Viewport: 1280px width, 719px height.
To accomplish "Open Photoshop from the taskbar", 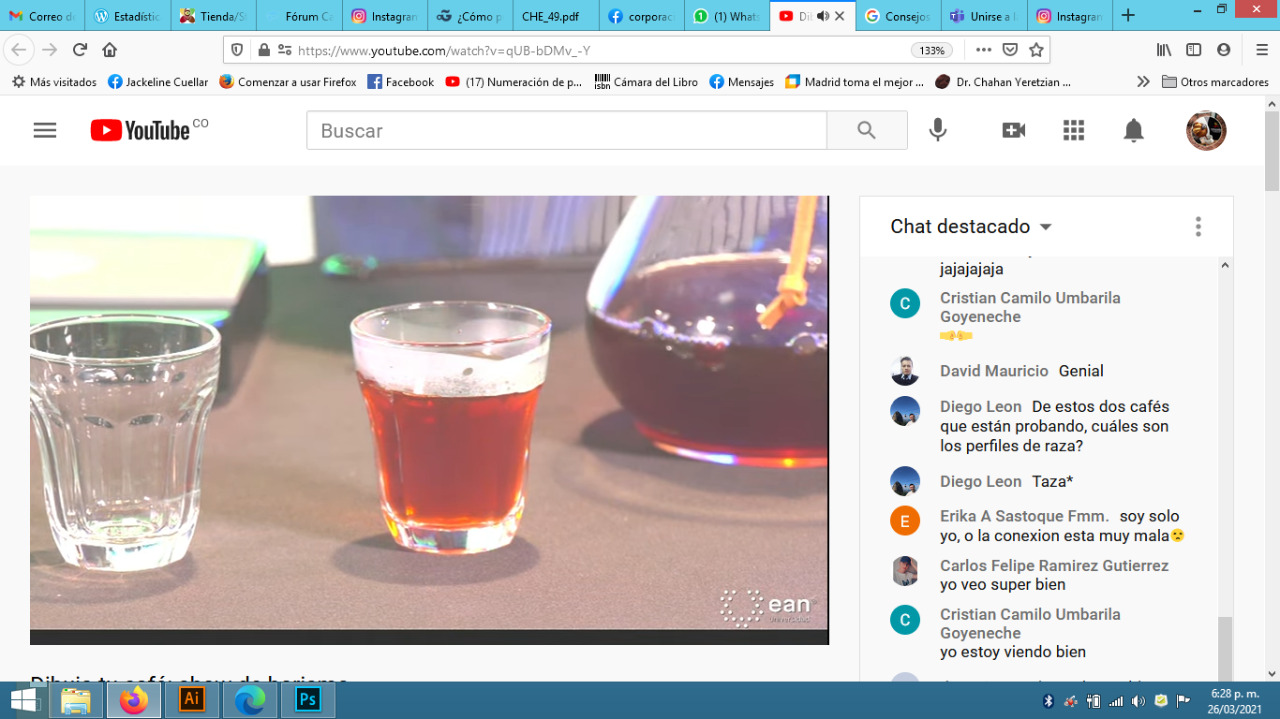I will pyautogui.click(x=308, y=700).
